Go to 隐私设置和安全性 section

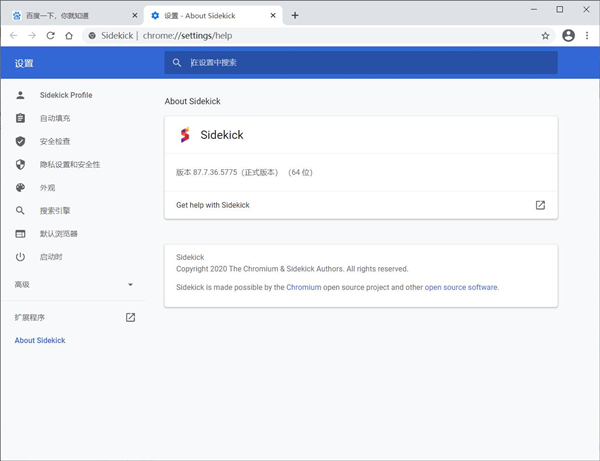[x=69, y=164]
